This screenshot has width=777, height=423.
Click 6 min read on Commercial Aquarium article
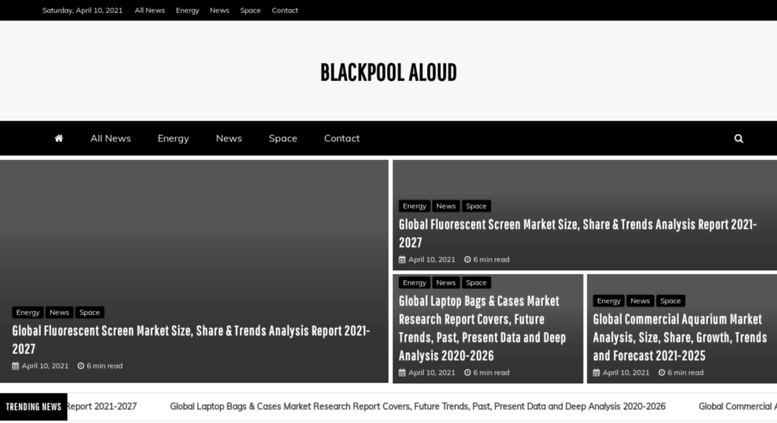pyautogui.click(x=685, y=372)
